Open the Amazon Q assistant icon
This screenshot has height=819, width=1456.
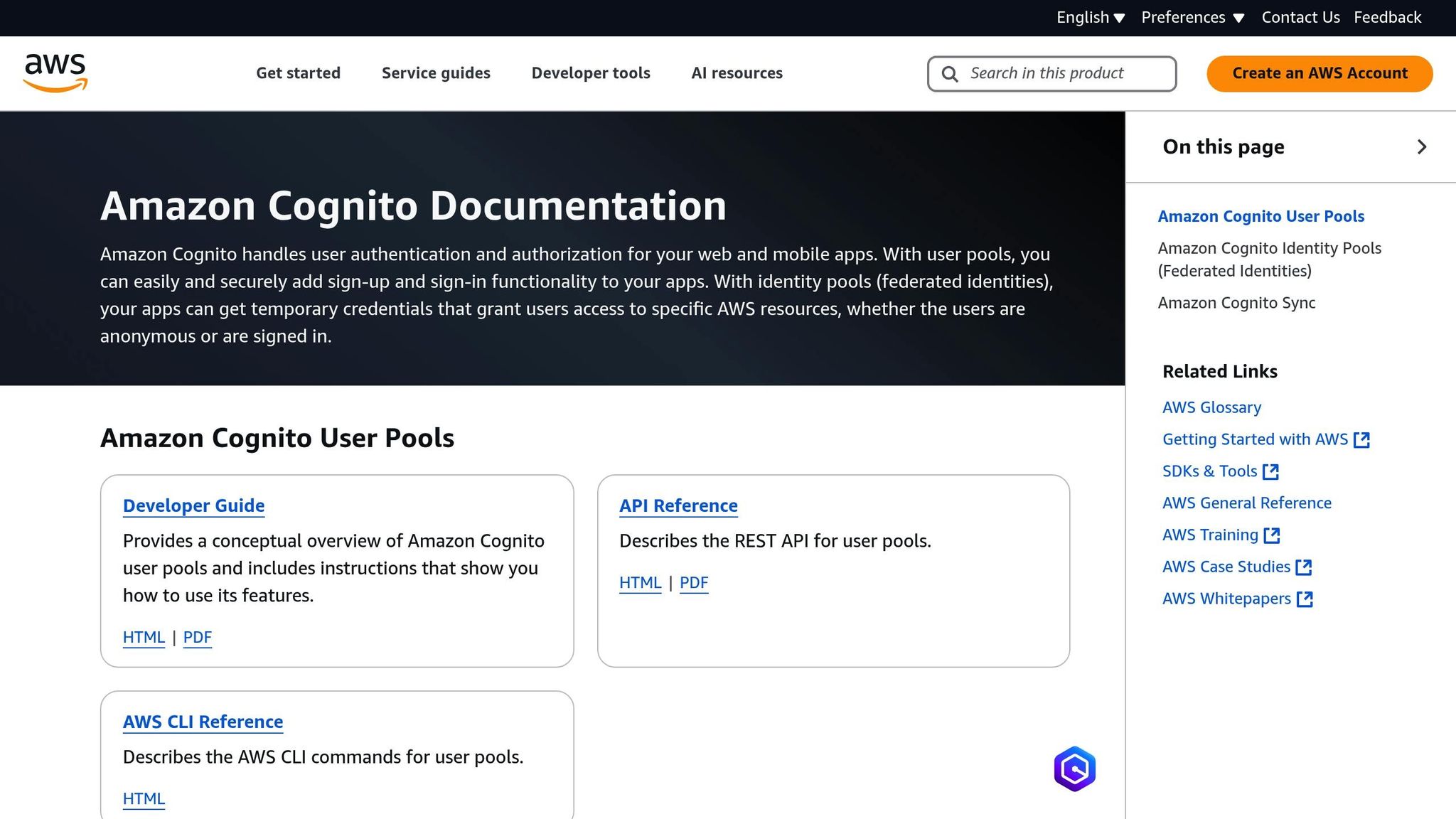1074,768
